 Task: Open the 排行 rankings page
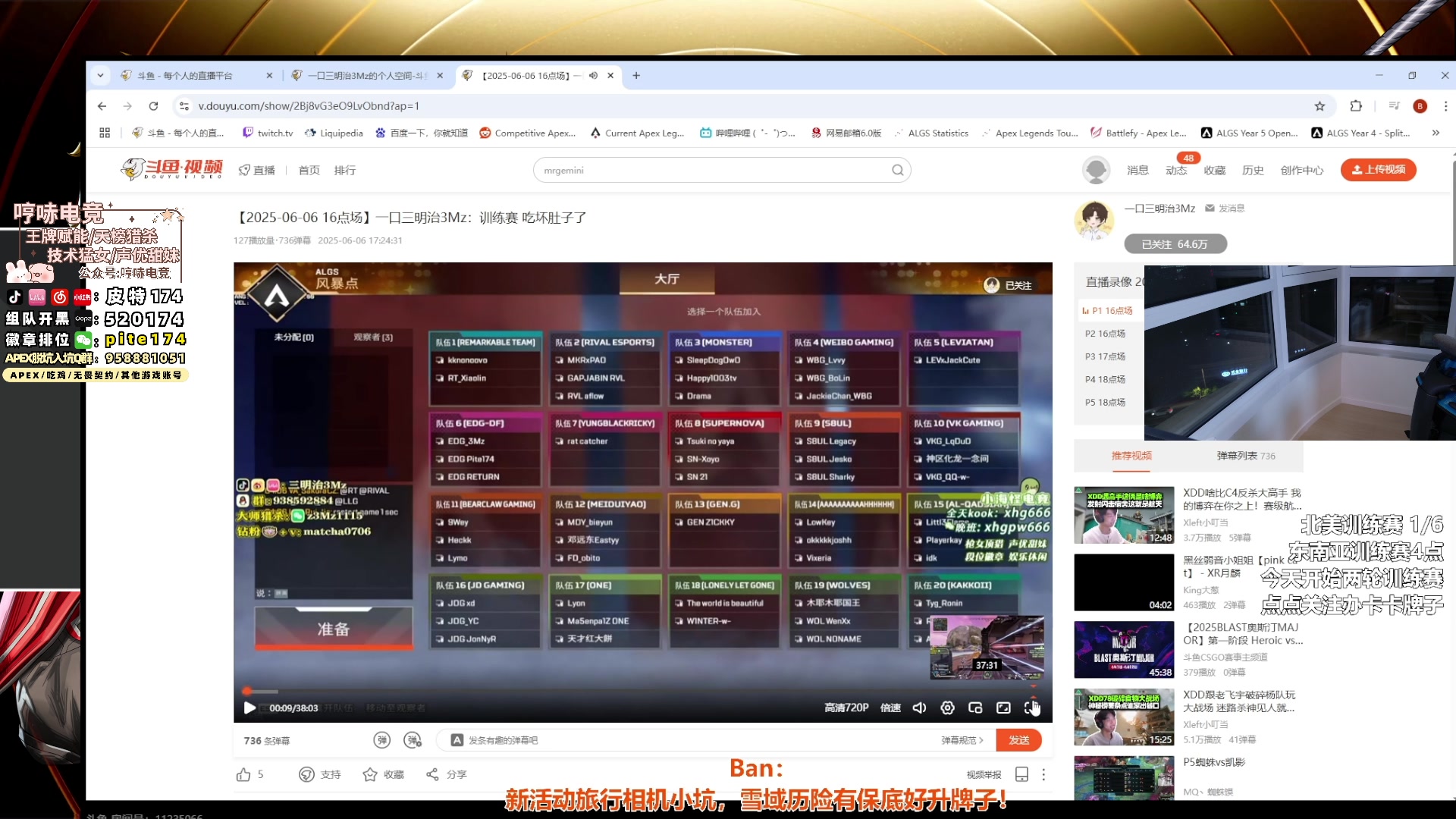tap(345, 170)
